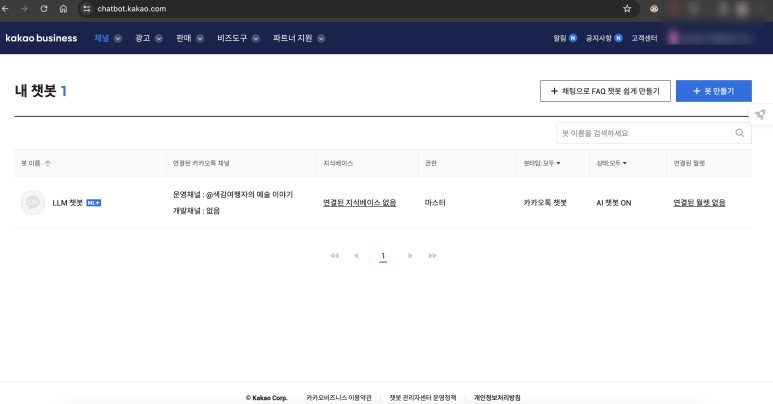Open the 상태:모두 filter dropdown

coord(611,163)
